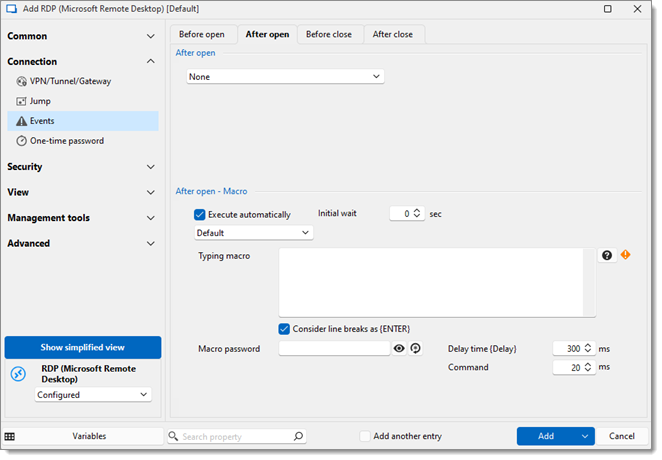Click the Cancel button

pos(621,436)
